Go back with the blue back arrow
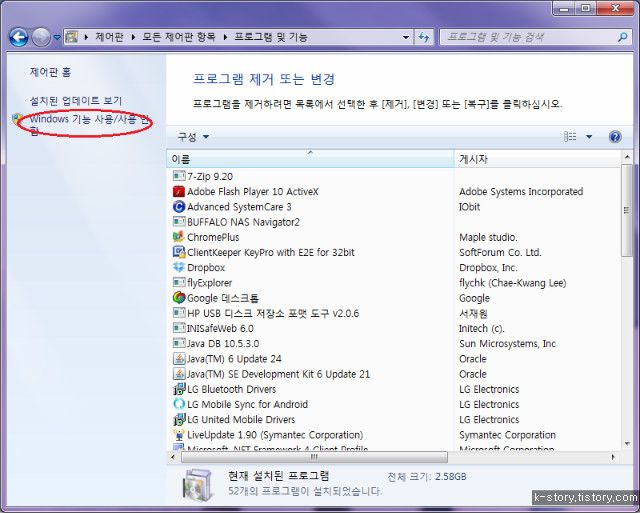Screen dimensions: 640x513 [x=18, y=37]
